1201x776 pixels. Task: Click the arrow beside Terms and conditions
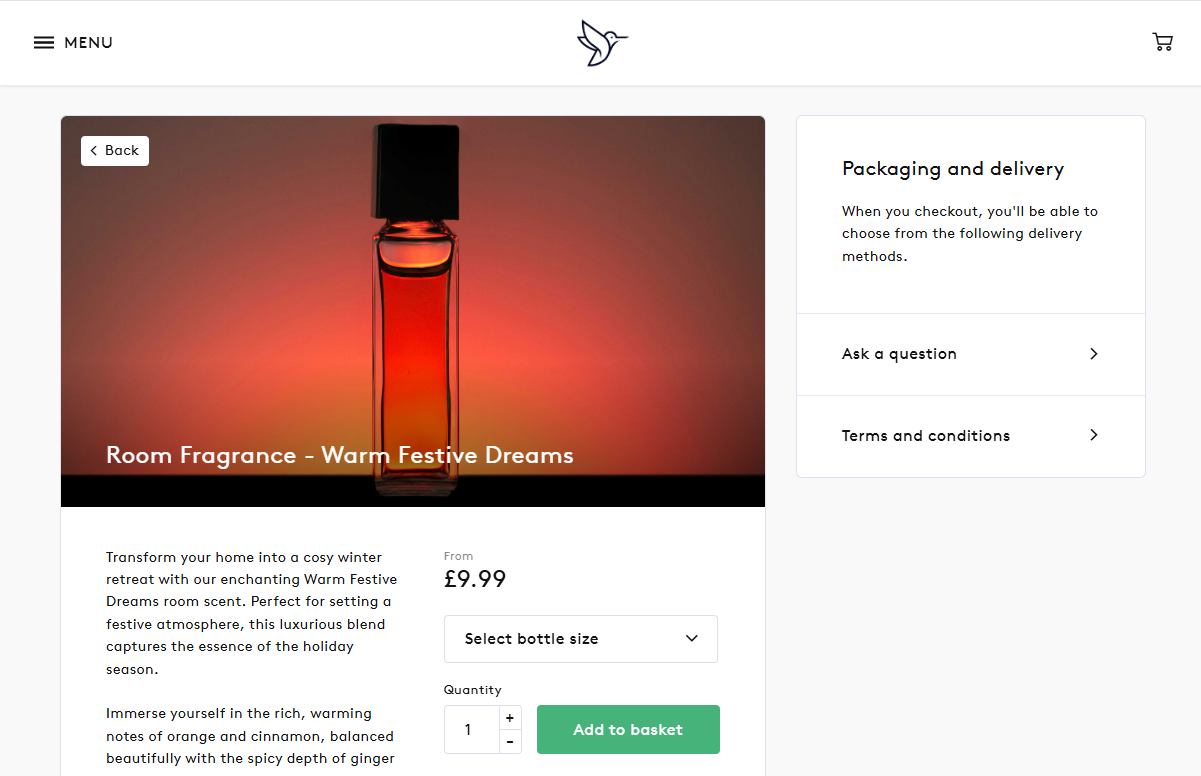[1094, 435]
